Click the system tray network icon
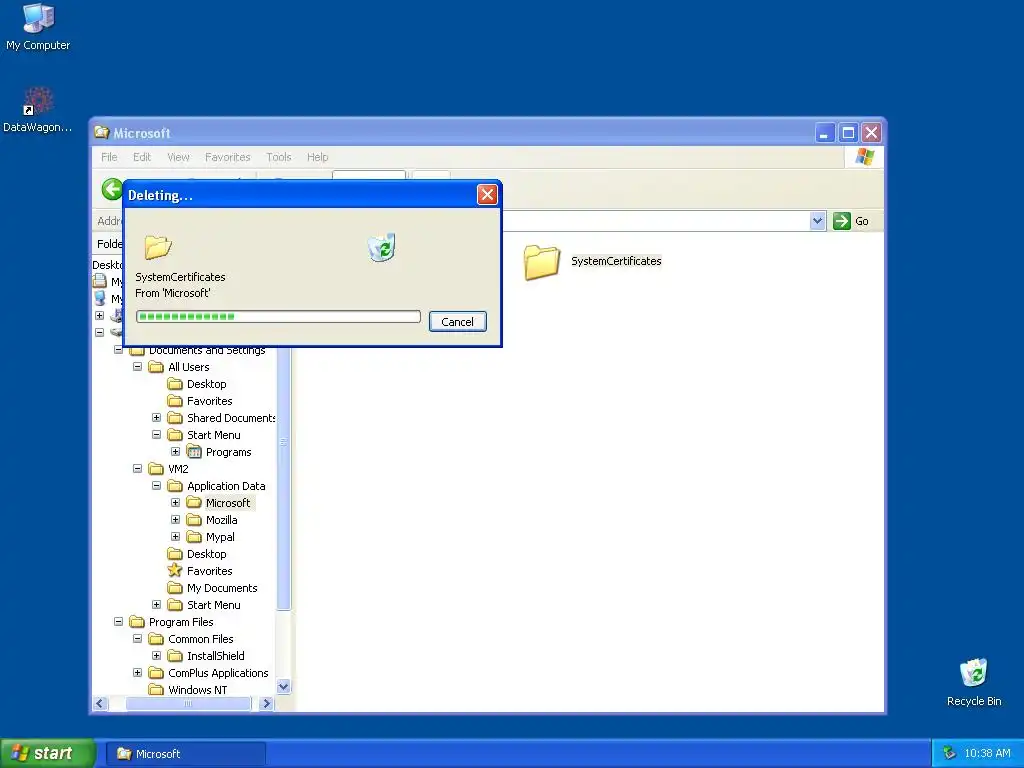The image size is (1024, 768). pos(950,754)
